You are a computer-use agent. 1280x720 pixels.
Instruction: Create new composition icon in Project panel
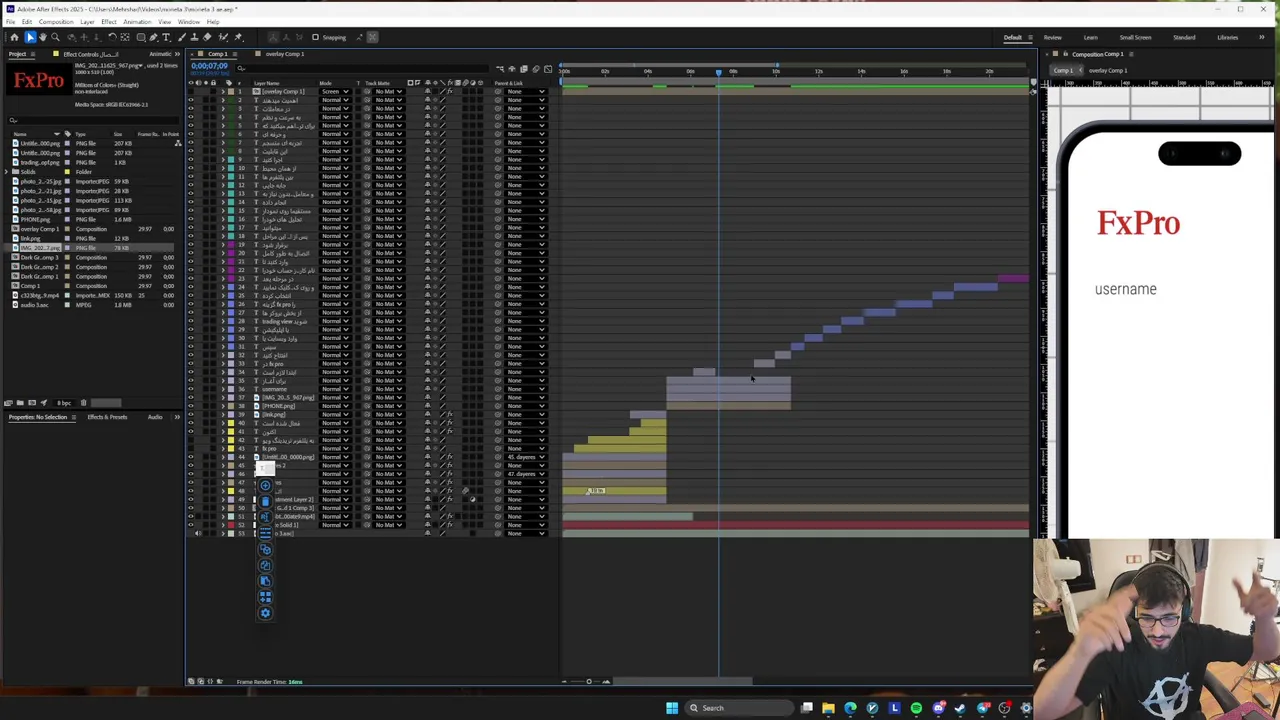[32, 403]
